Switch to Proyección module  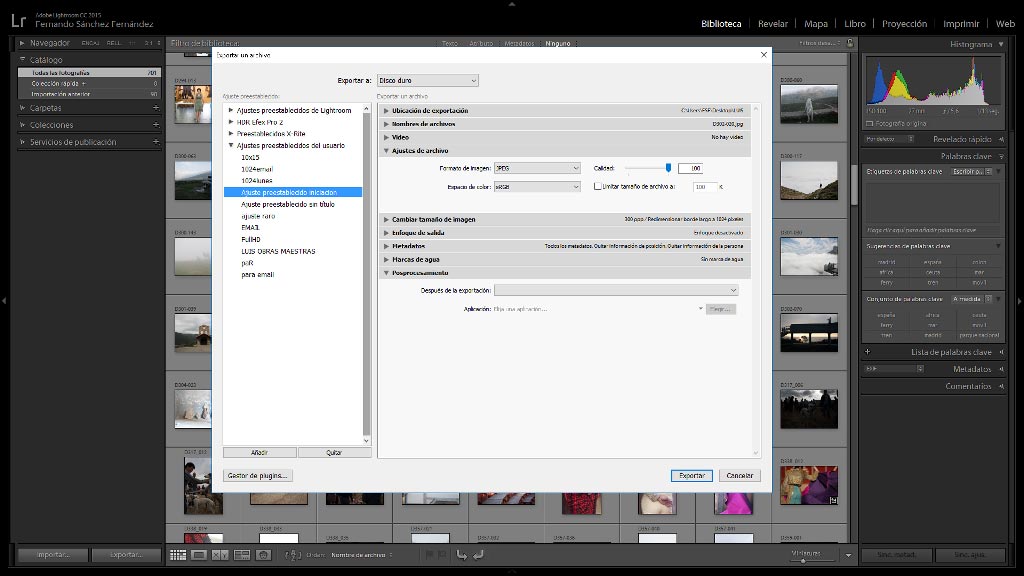pyautogui.click(x=904, y=24)
